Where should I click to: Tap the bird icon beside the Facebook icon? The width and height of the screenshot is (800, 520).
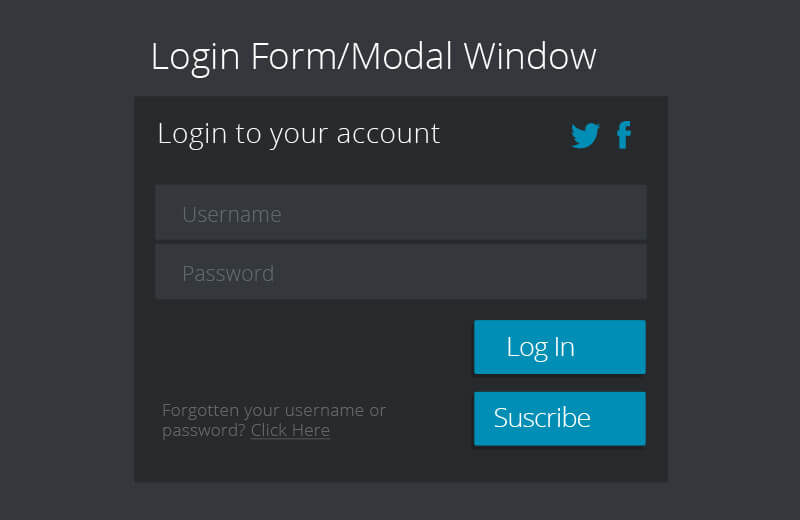(x=585, y=135)
